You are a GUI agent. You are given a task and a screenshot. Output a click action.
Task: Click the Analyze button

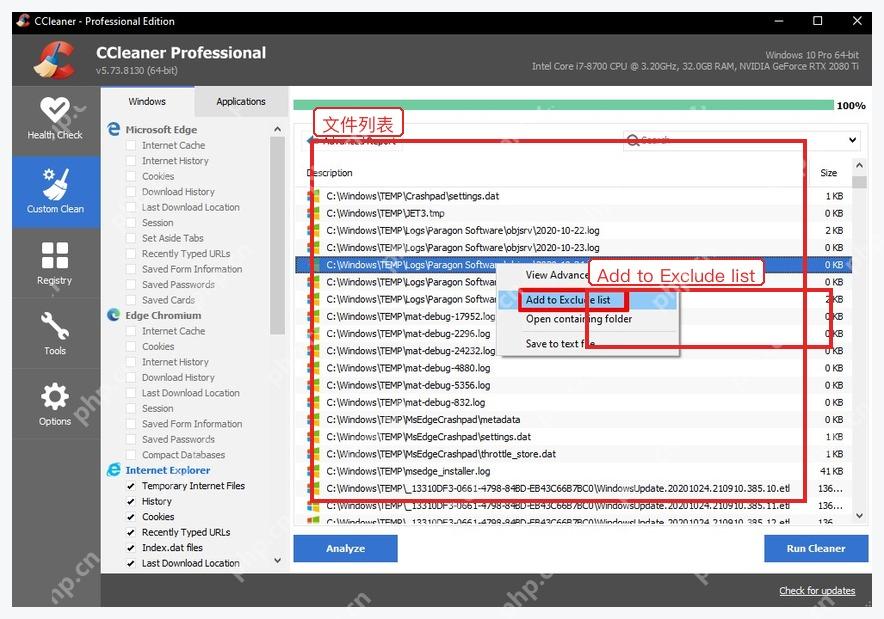[346, 549]
